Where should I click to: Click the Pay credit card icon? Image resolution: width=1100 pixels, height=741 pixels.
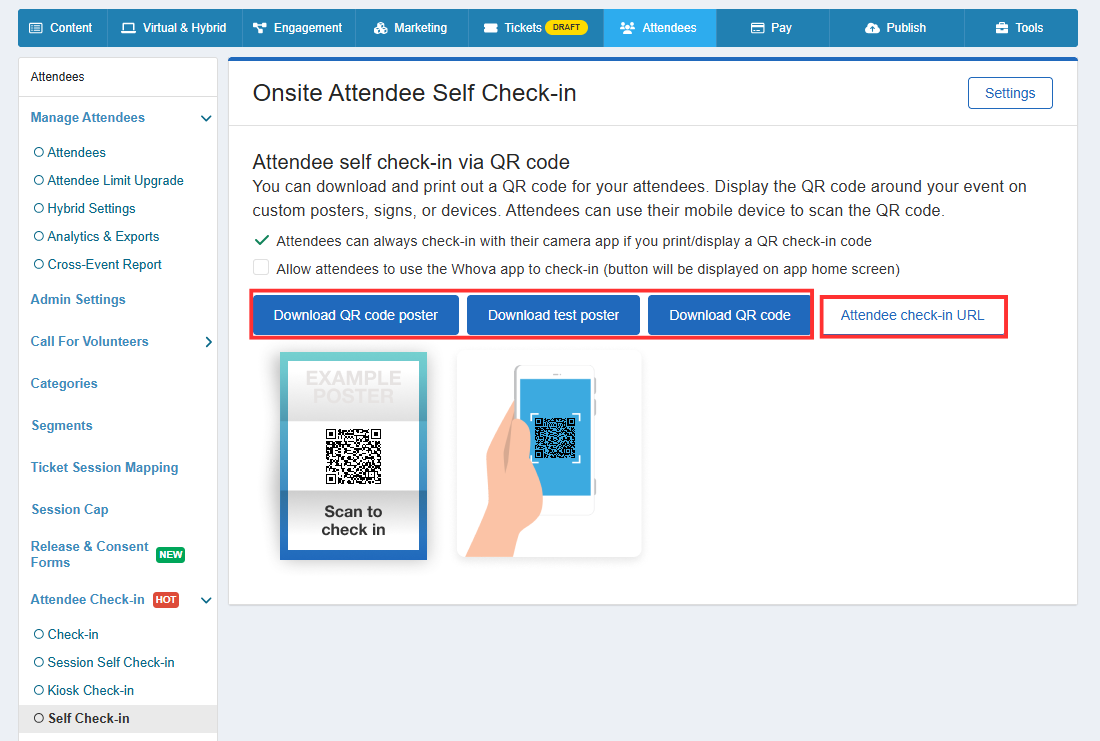tap(758, 28)
